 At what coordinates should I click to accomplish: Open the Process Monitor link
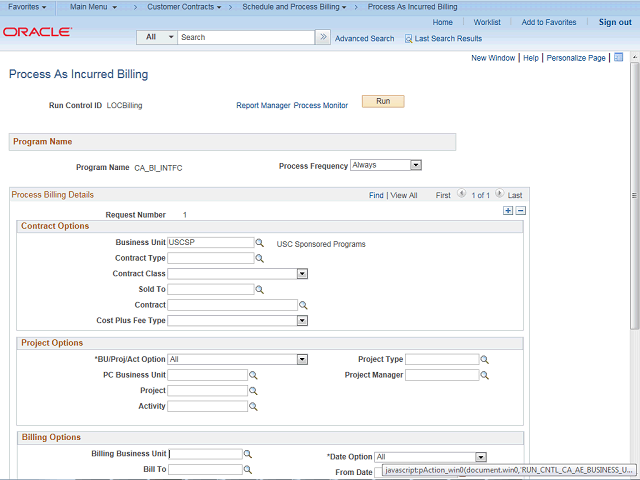click(321, 105)
